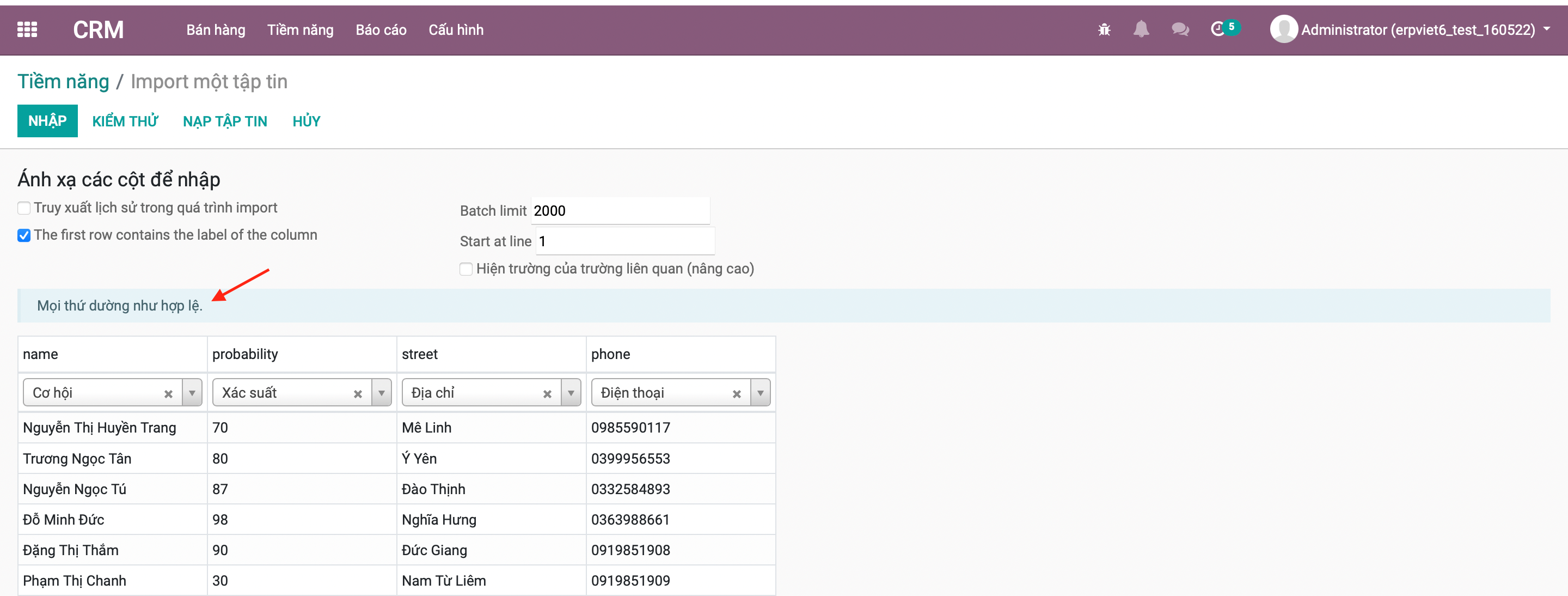Open the activities clock icon
Viewport: 1568px width, 596px height.
point(1218,29)
